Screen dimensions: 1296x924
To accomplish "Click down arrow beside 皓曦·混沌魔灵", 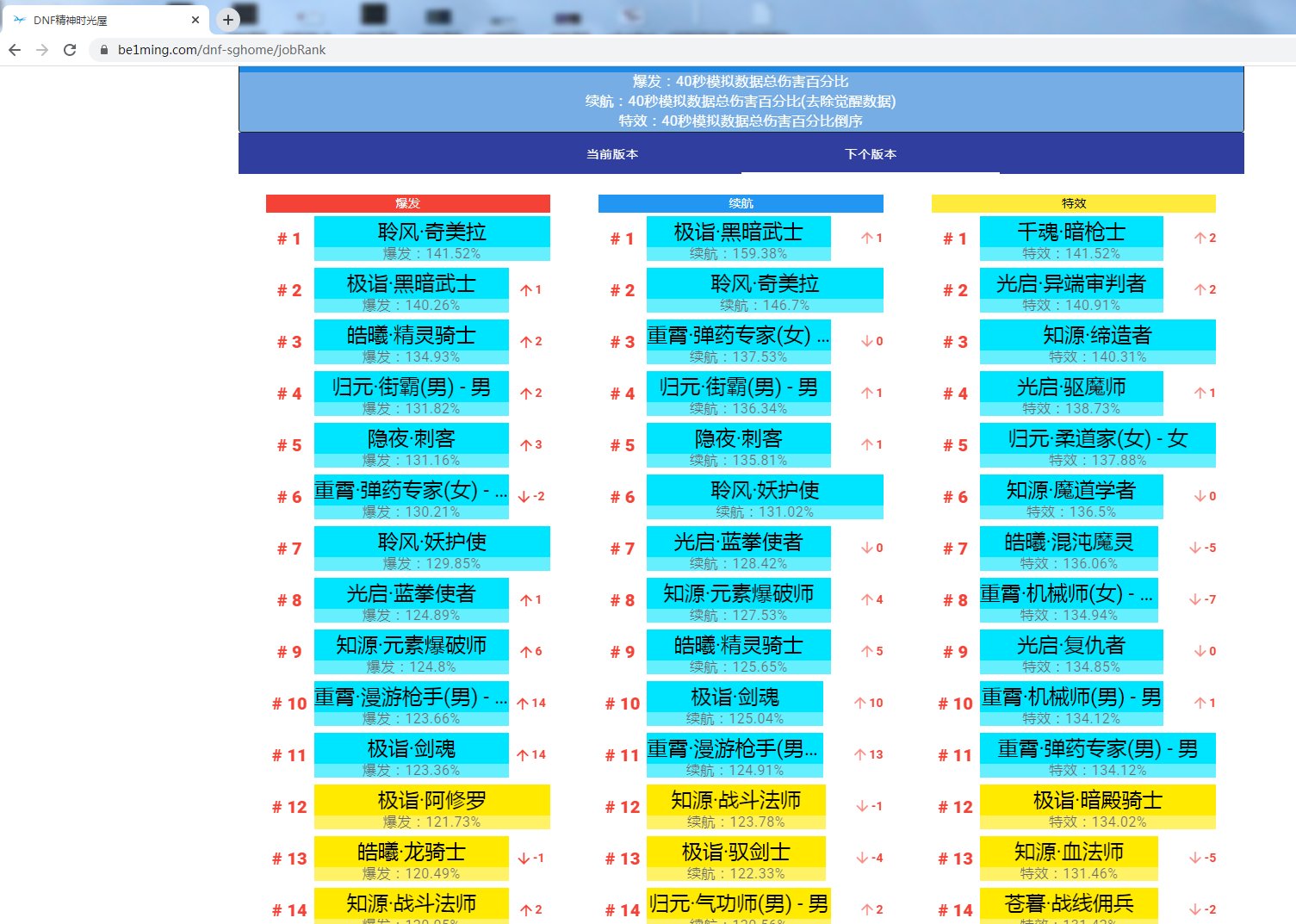I will coord(1194,549).
